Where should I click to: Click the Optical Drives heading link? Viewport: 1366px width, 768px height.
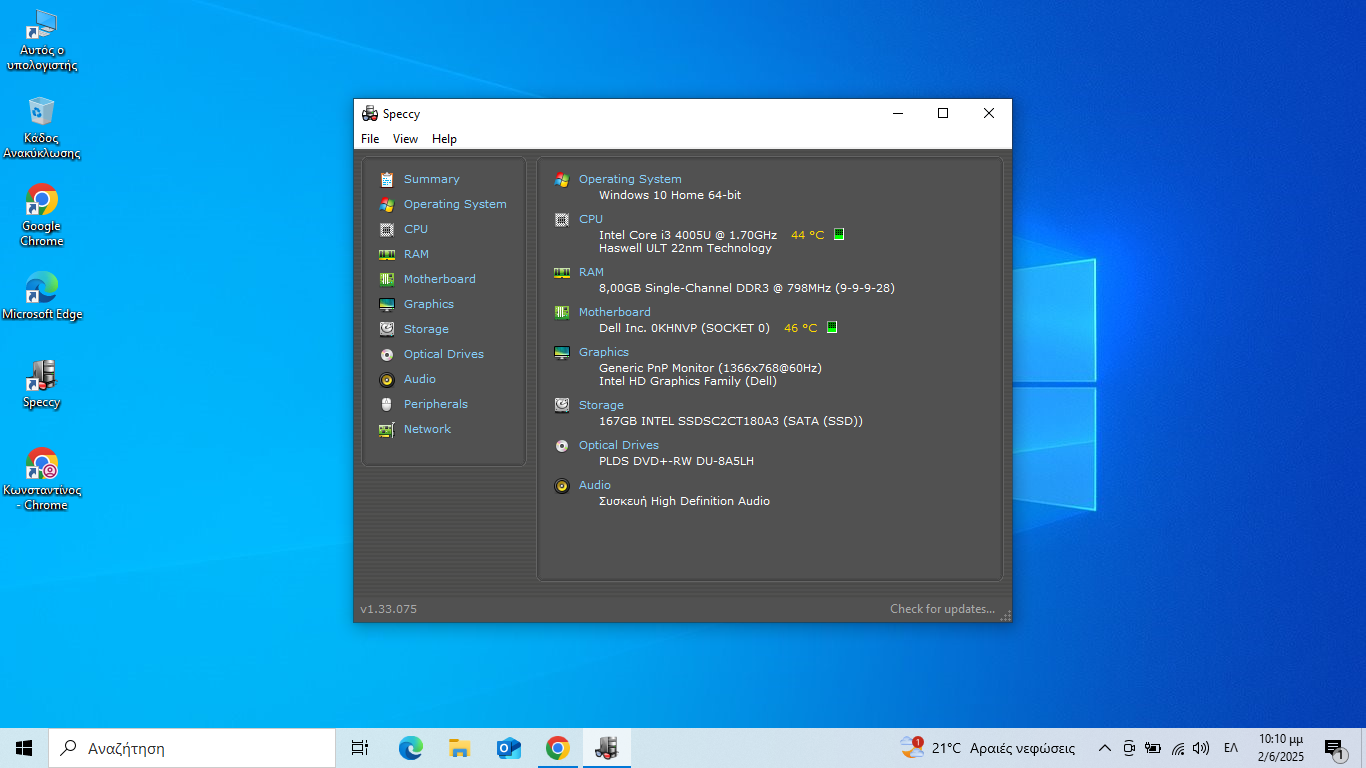tap(618, 445)
